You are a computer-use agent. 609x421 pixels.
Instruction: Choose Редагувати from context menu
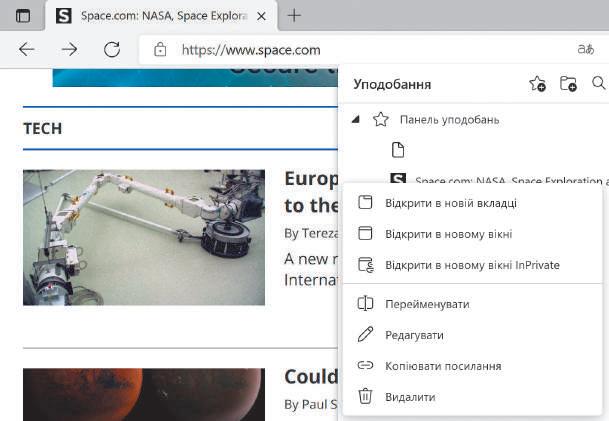click(x=473, y=335)
